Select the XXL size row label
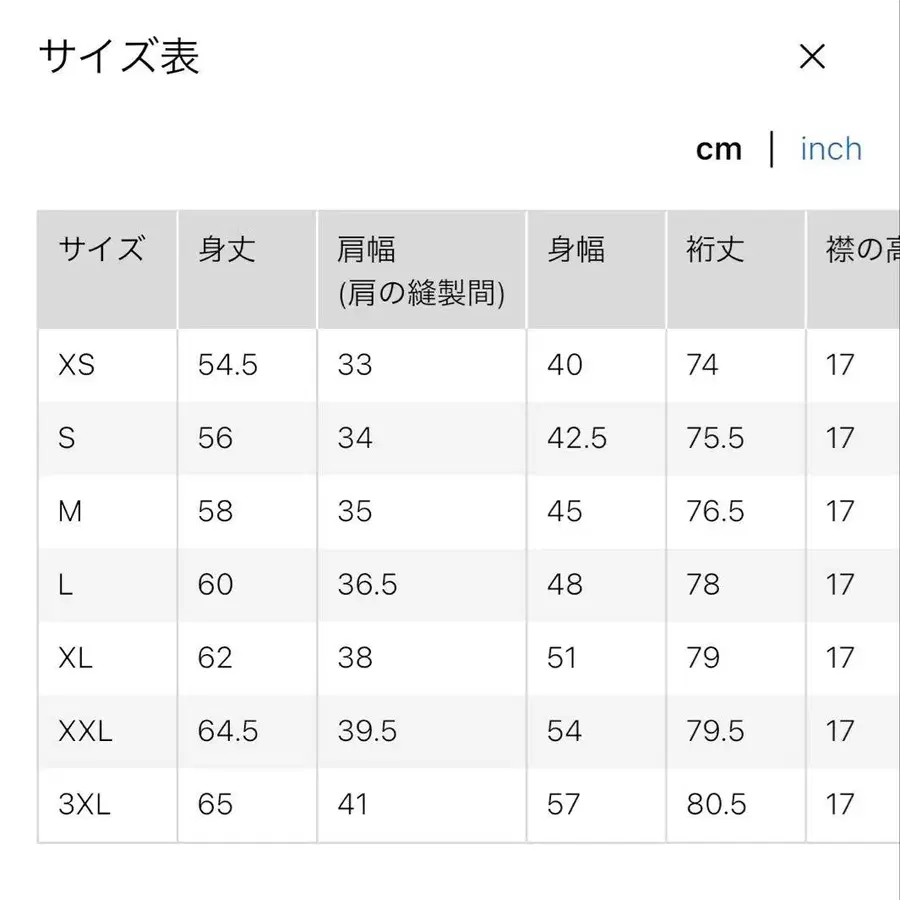 (x=85, y=731)
